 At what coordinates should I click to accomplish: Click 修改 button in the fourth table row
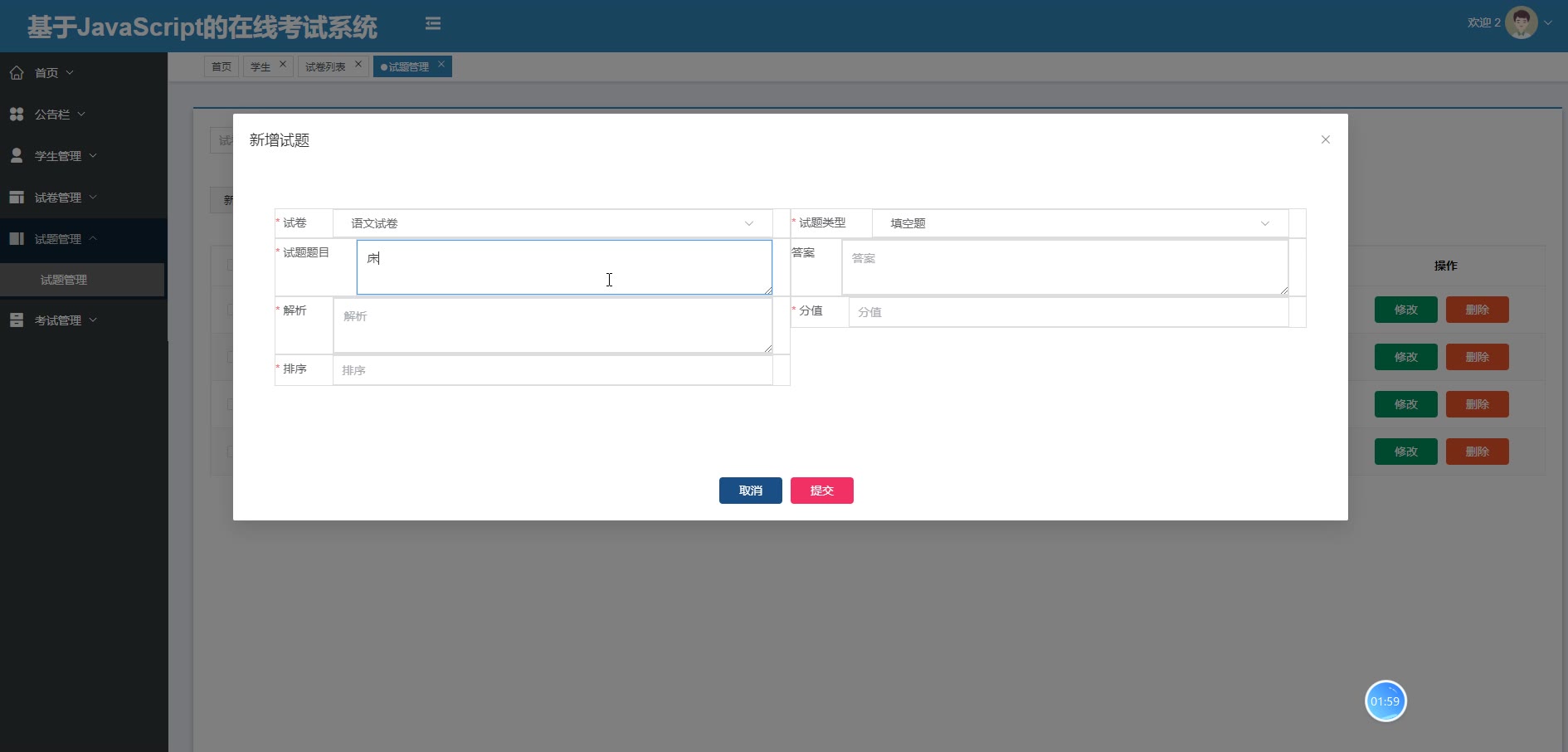coord(1406,452)
